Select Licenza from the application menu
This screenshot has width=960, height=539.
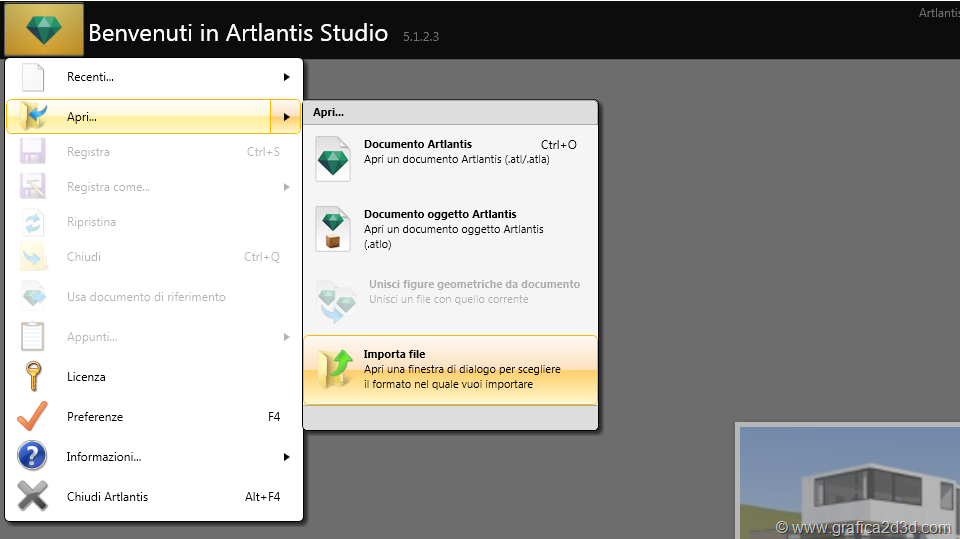(x=86, y=377)
